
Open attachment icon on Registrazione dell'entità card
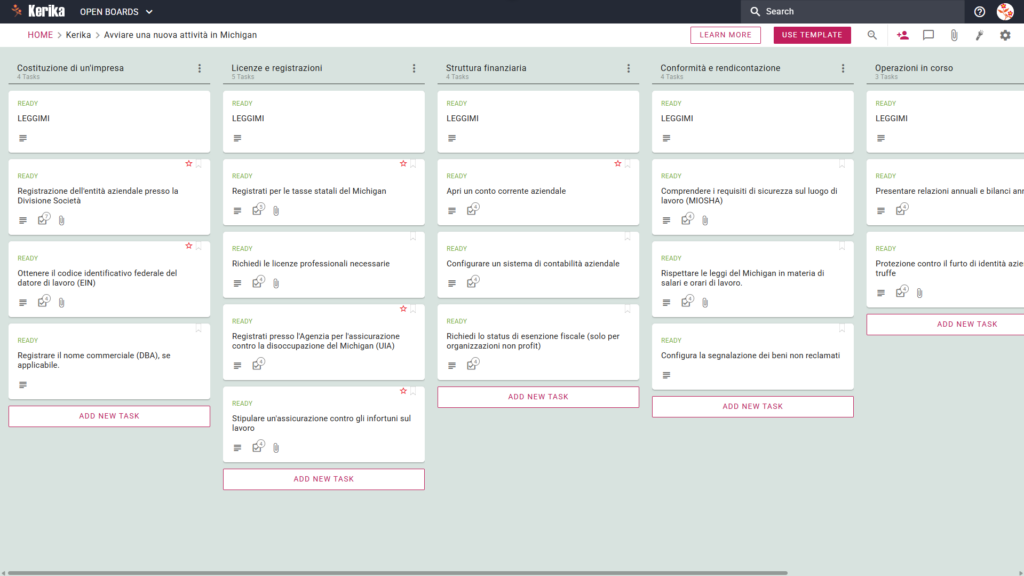pos(61,221)
